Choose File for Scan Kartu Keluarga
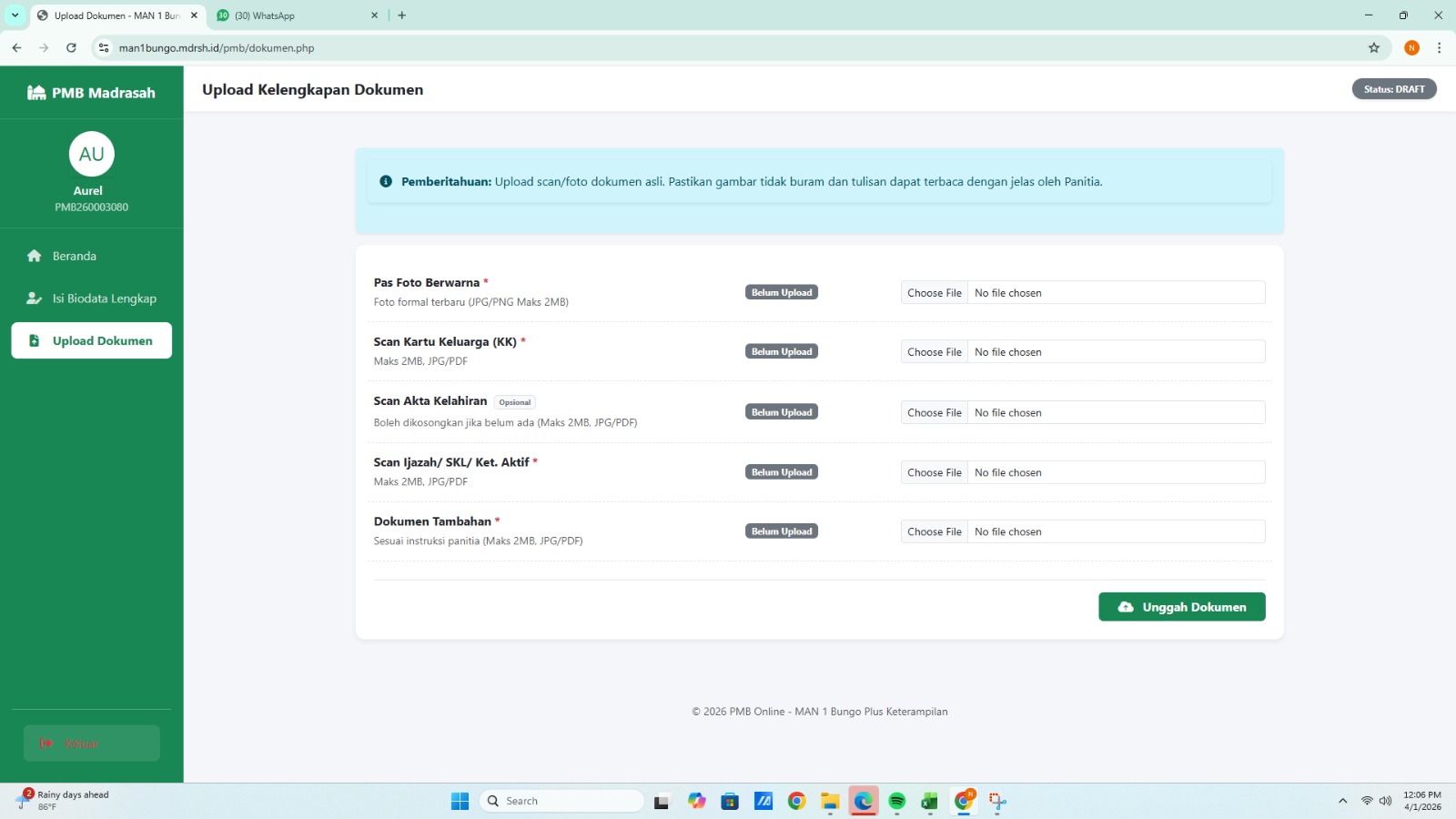Viewport: 1456px width, 819px height. (x=934, y=352)
